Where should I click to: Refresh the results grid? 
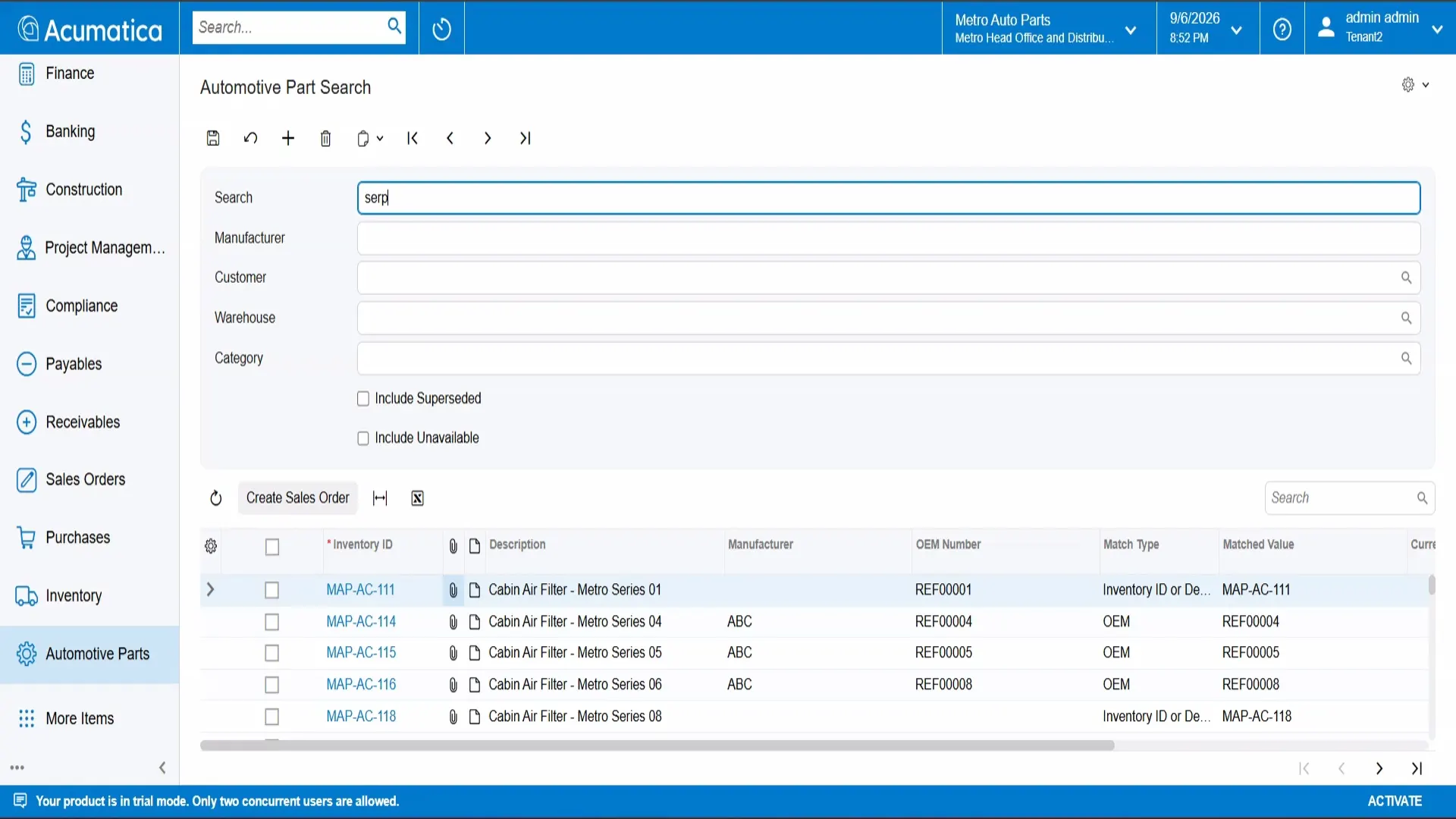(216, 498)
